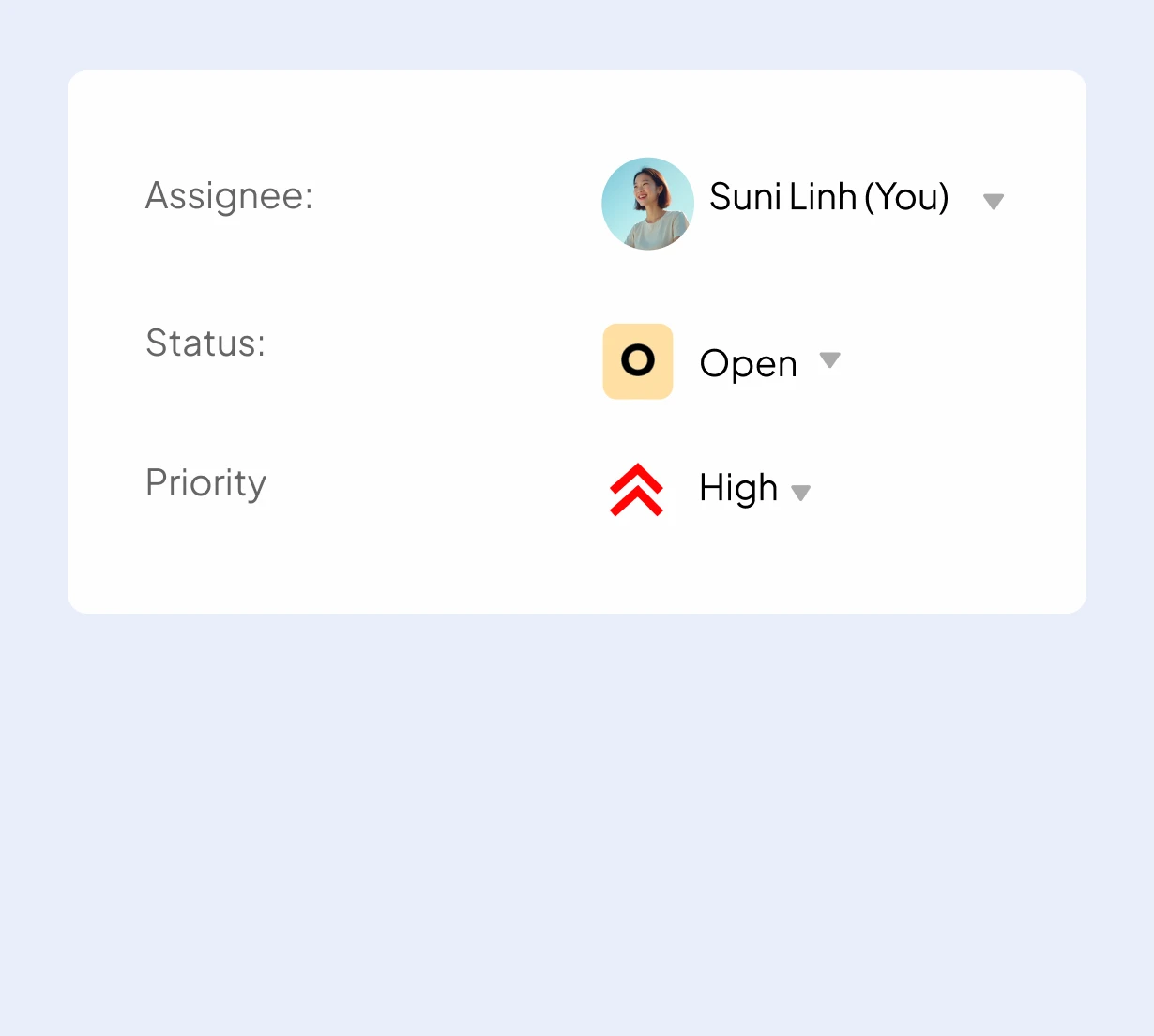Click the circular status ring symbol
This screenshot has height=1036, width=1154.
pos(638,360)
